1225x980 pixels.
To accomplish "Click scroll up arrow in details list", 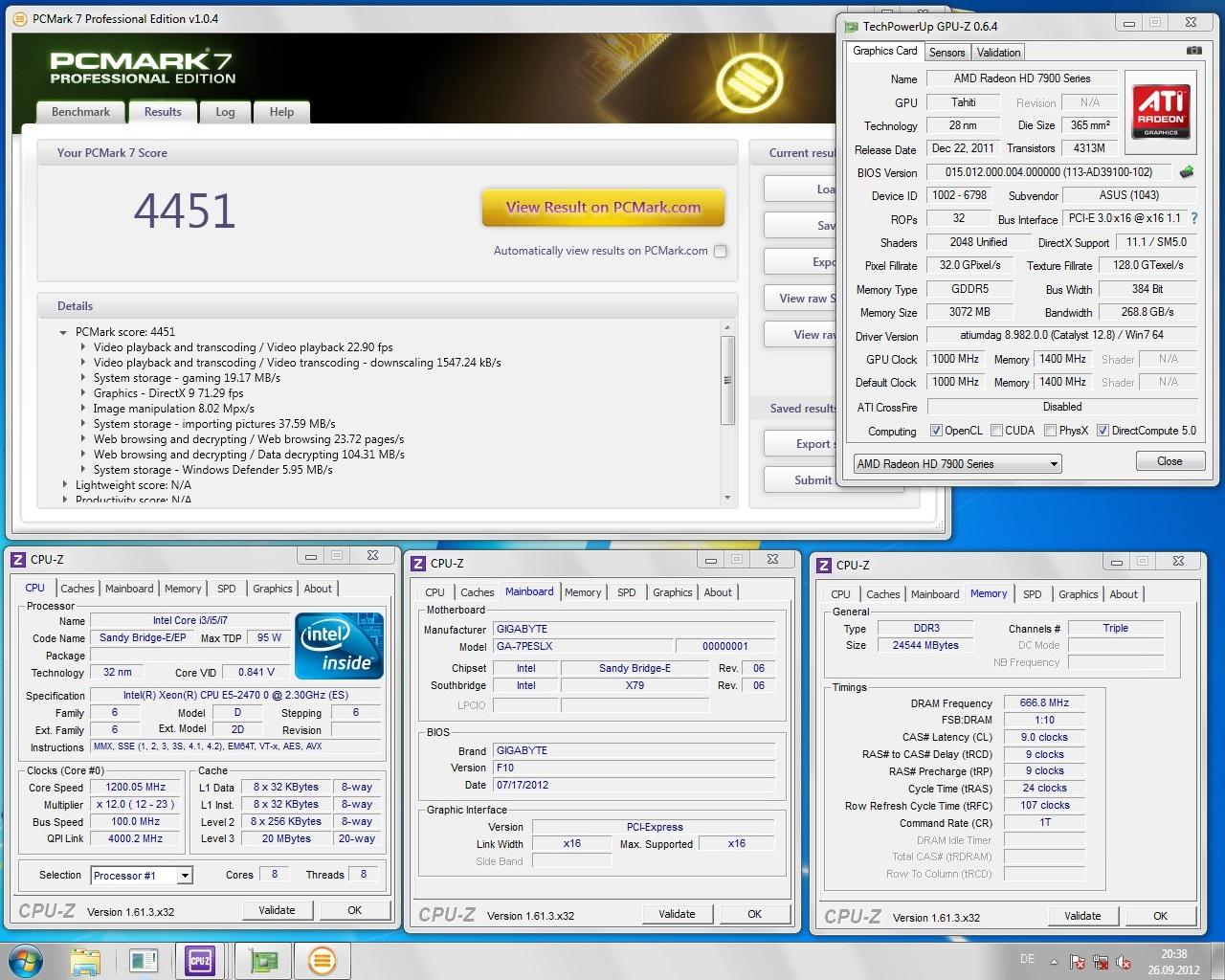I will 727,328.
